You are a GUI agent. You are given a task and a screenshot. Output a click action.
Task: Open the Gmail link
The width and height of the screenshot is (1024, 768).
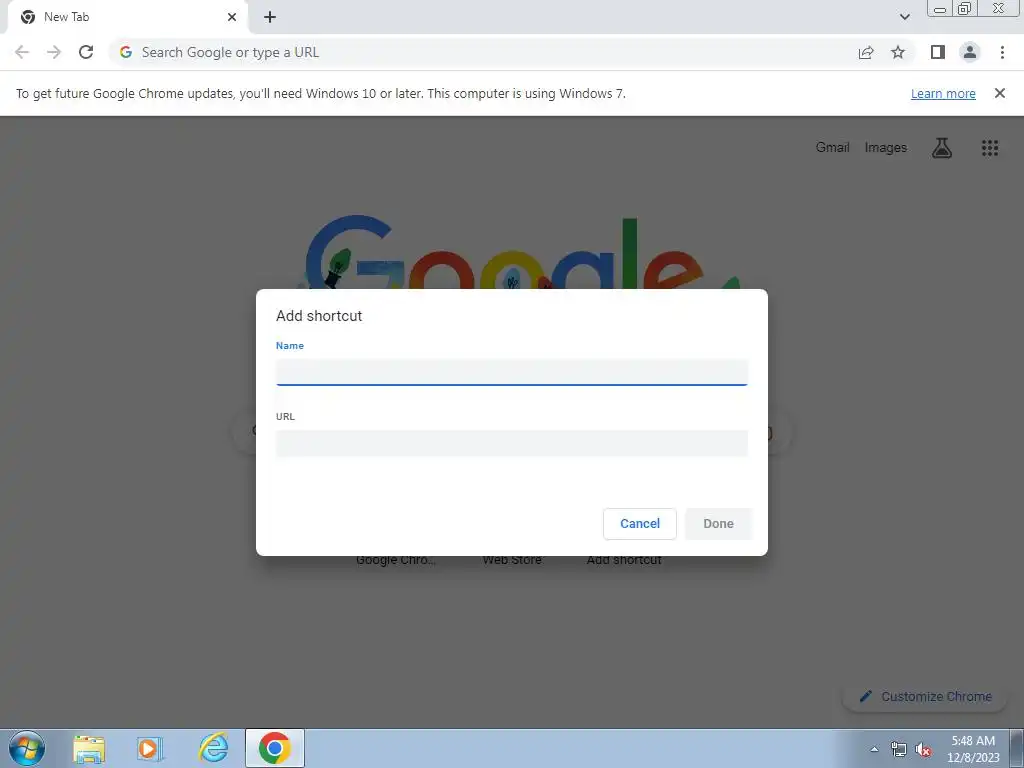[833, 148]
